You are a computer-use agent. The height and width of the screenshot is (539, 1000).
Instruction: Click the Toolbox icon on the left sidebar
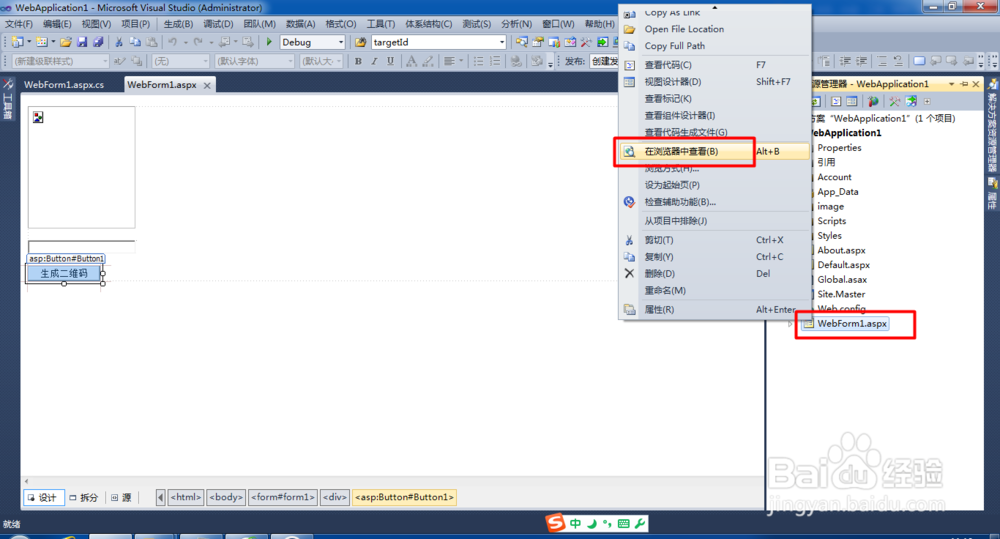(x=8, y=84)
